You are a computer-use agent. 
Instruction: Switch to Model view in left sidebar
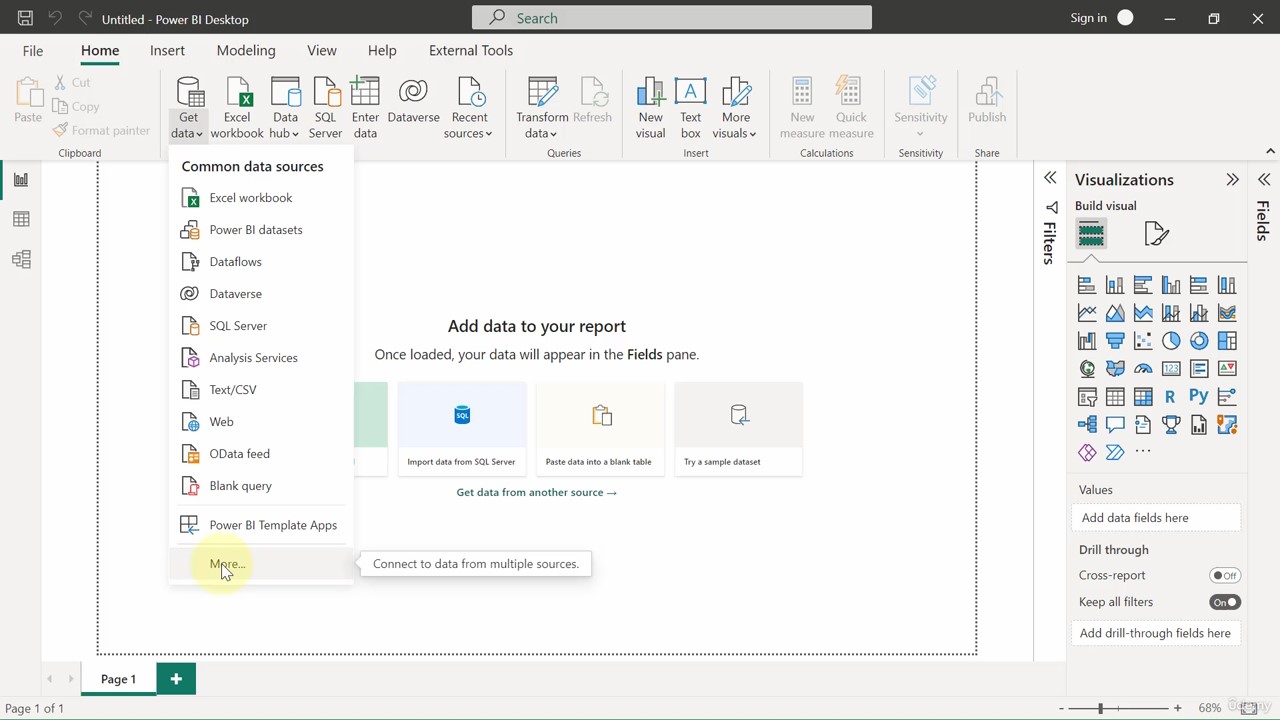point(21,260)
